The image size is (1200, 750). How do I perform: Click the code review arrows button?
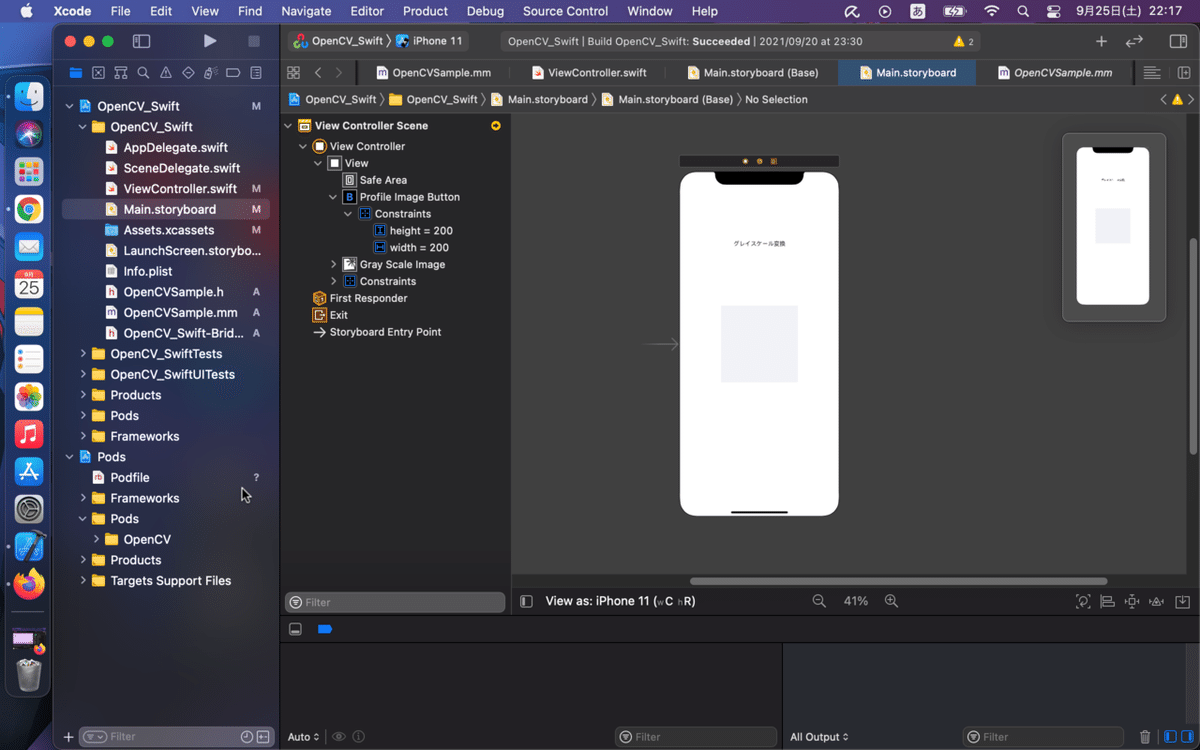(x=1134, y=41)
